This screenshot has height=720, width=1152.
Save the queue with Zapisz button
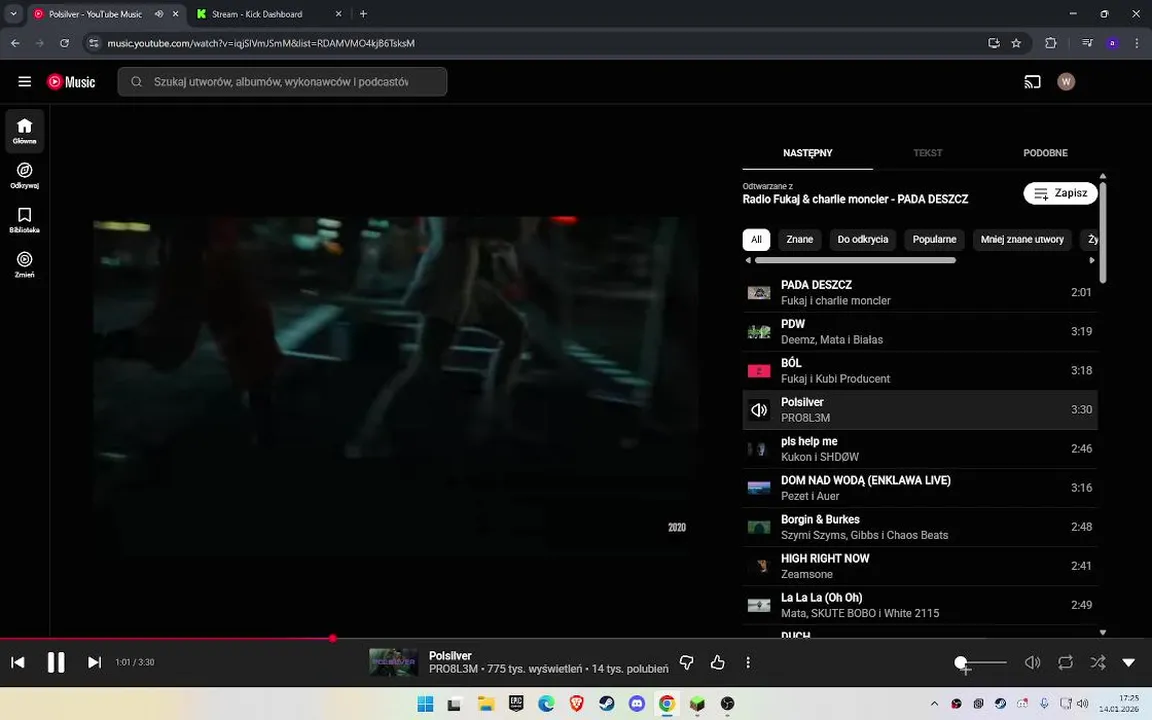pyautogui.click(x=1060, y=193)
